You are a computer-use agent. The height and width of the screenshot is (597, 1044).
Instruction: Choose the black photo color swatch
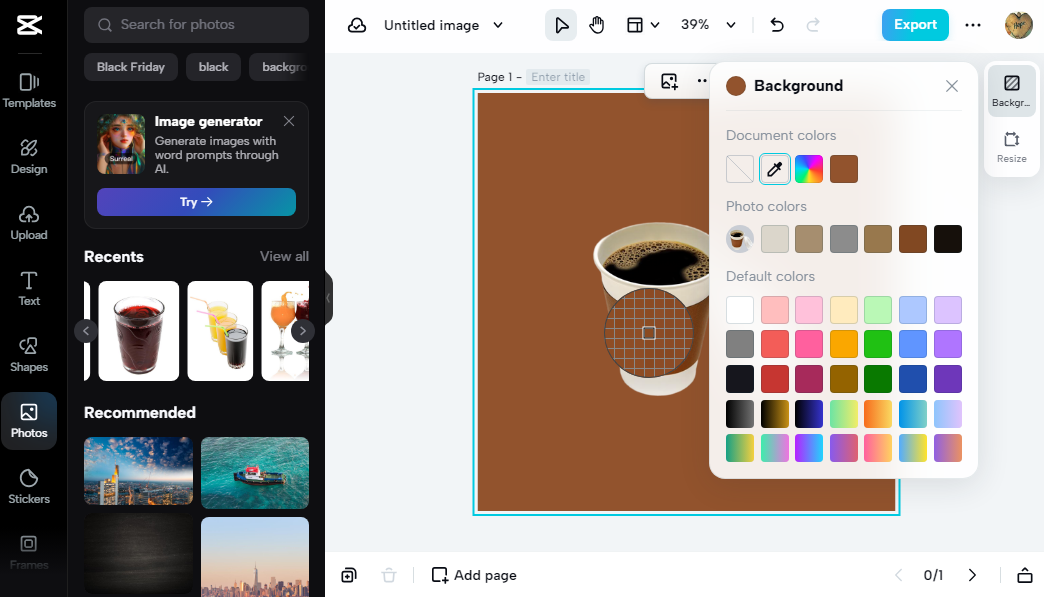[x=947, y=239]
